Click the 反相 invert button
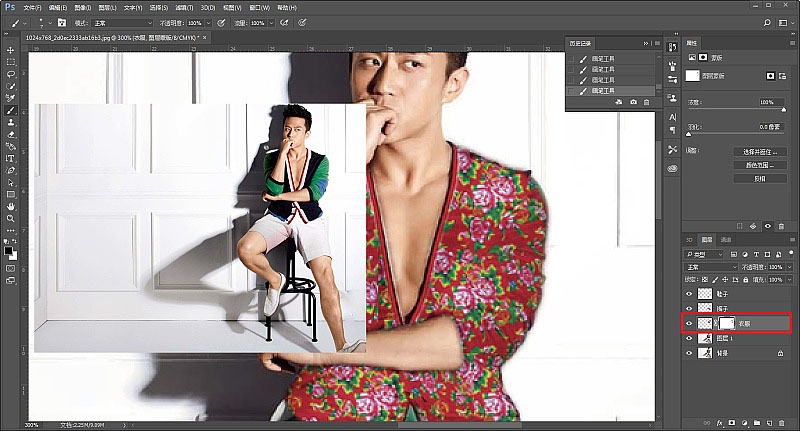 pyautogui.click(x=760, y=179)
